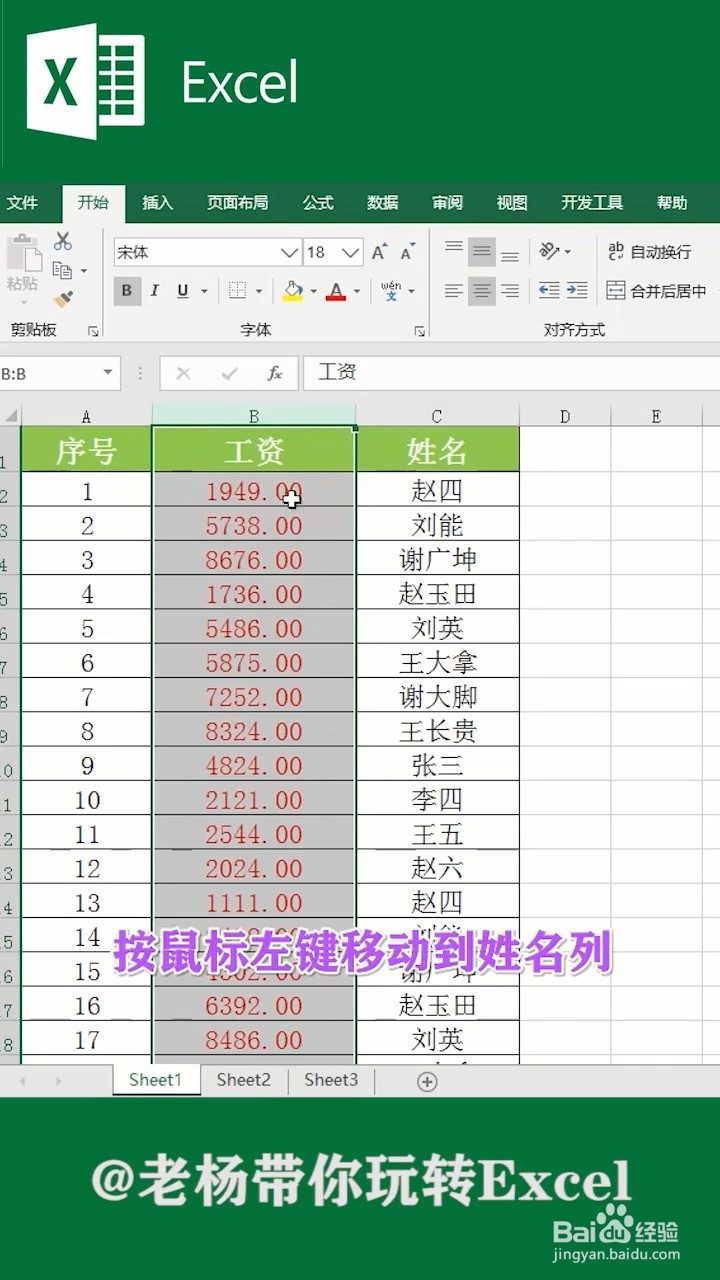The height and width of the screenshot is (1280, 720).
Task: Click 合并后居中 merge and center
Action: tap(656, 291)
